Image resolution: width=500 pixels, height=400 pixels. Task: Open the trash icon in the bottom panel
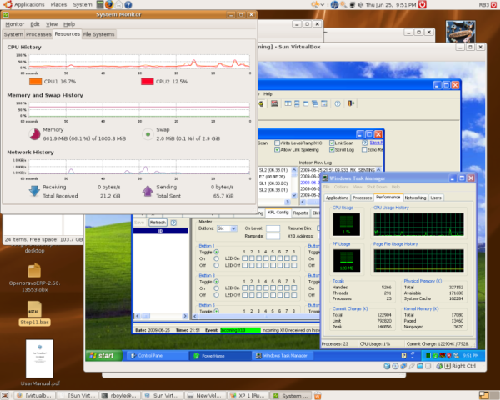318,396
